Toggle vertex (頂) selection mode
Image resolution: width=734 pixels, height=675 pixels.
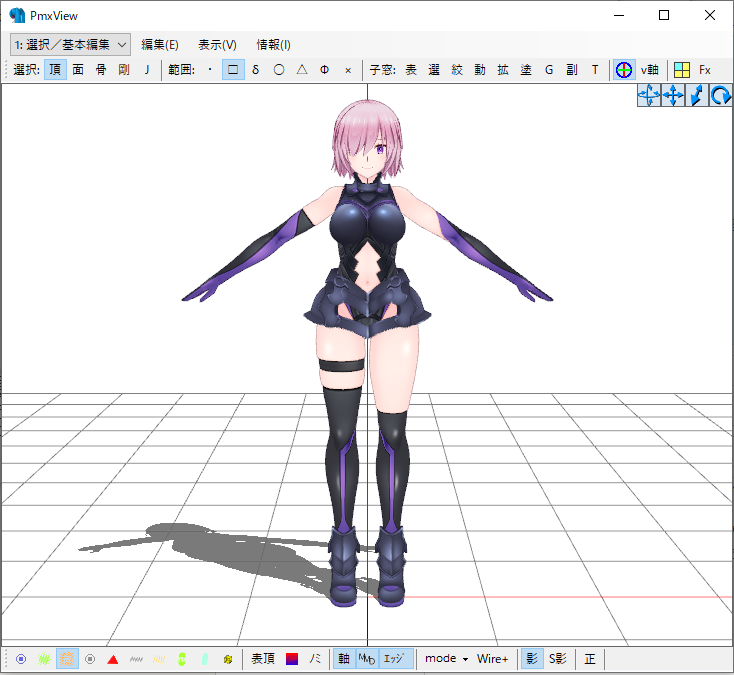(55, 70)
